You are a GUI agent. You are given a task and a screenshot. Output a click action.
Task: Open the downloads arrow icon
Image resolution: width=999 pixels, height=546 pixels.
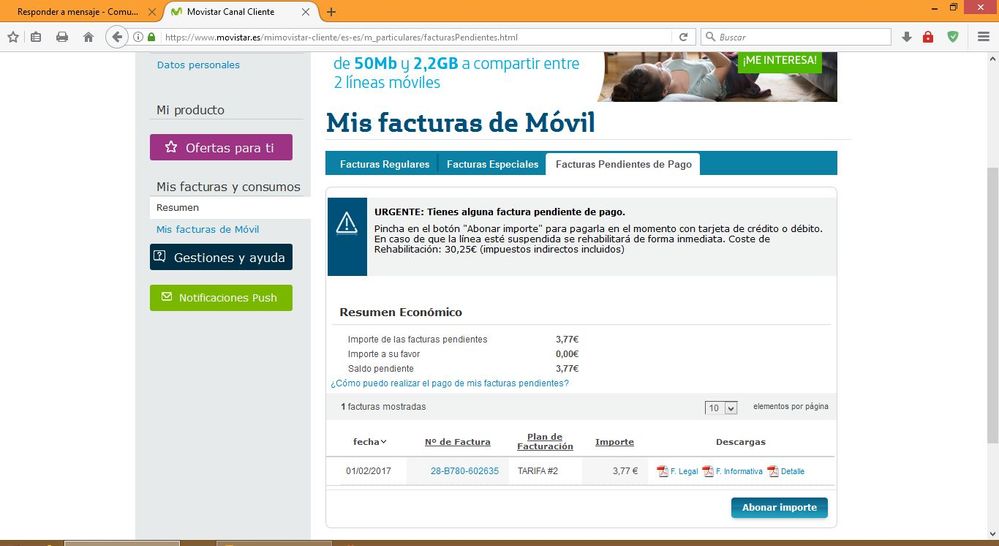point(906,37)
